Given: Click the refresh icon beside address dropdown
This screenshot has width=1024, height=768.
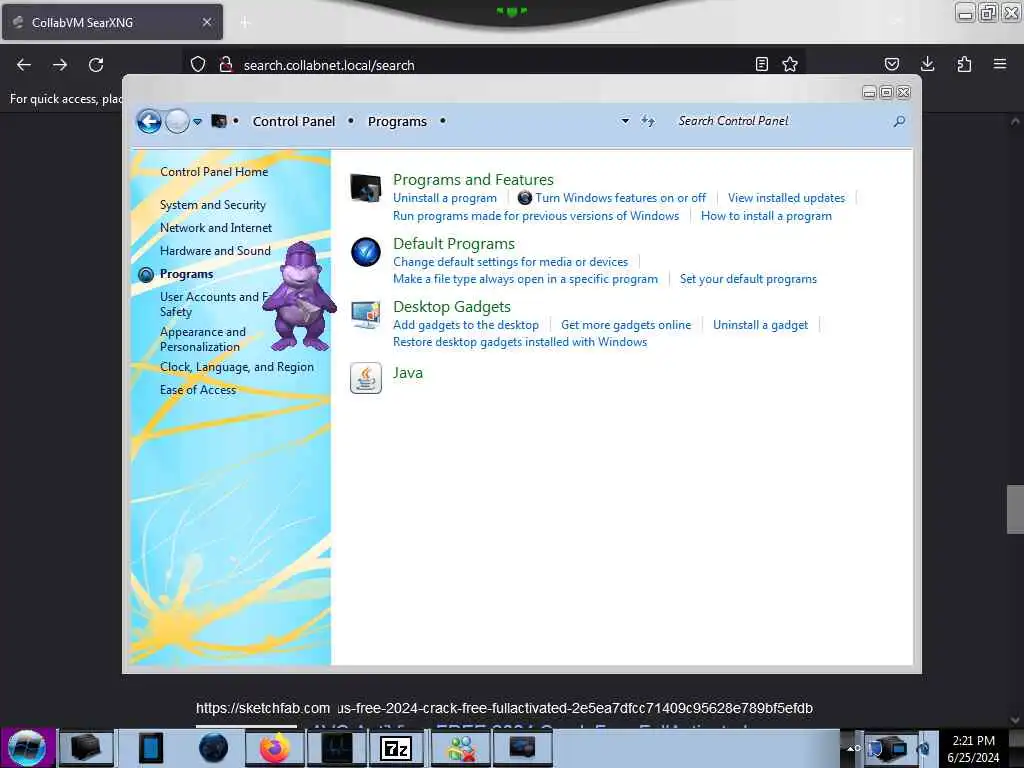Looking at the screenshot, I should tap(648, 121).
